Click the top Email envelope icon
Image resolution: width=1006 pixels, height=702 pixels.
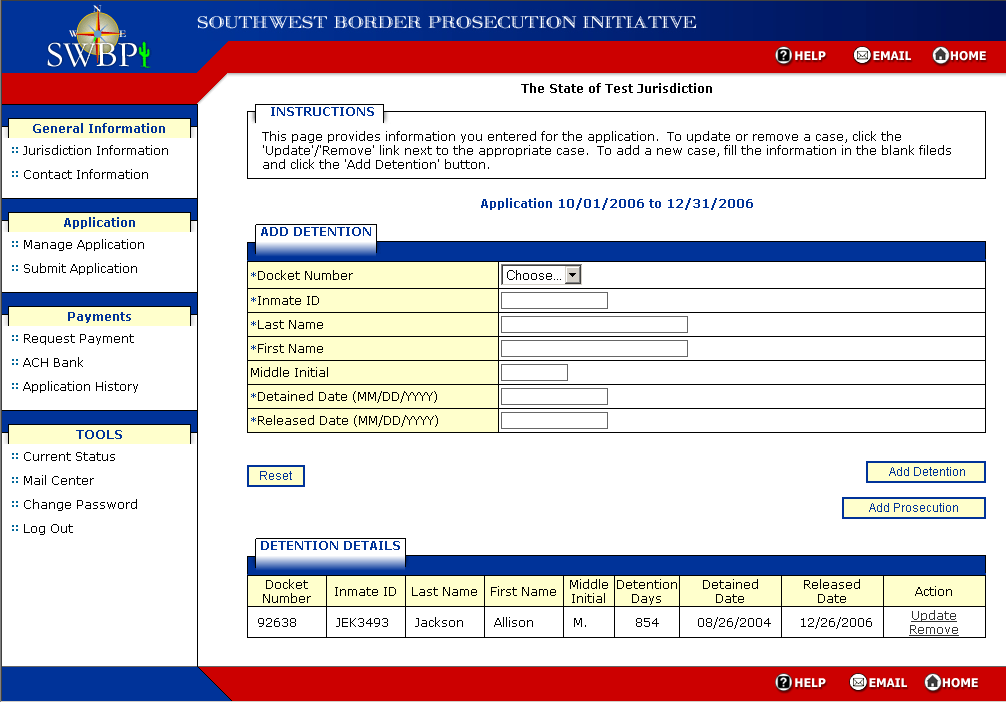(x=861, y=56)
